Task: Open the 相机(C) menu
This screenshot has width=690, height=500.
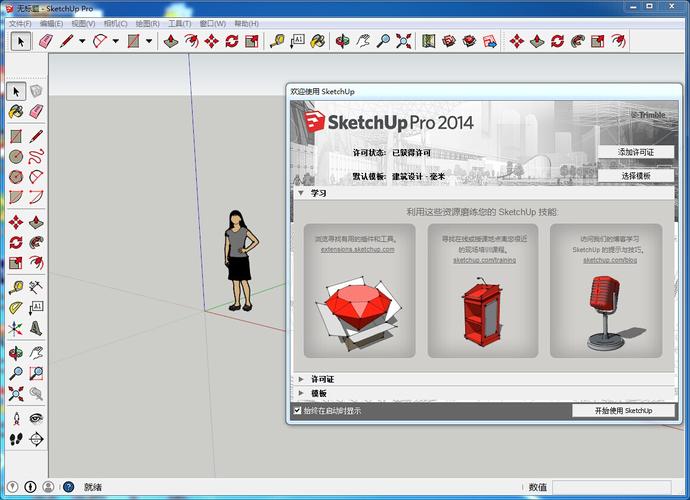Action: click(117, 23)
